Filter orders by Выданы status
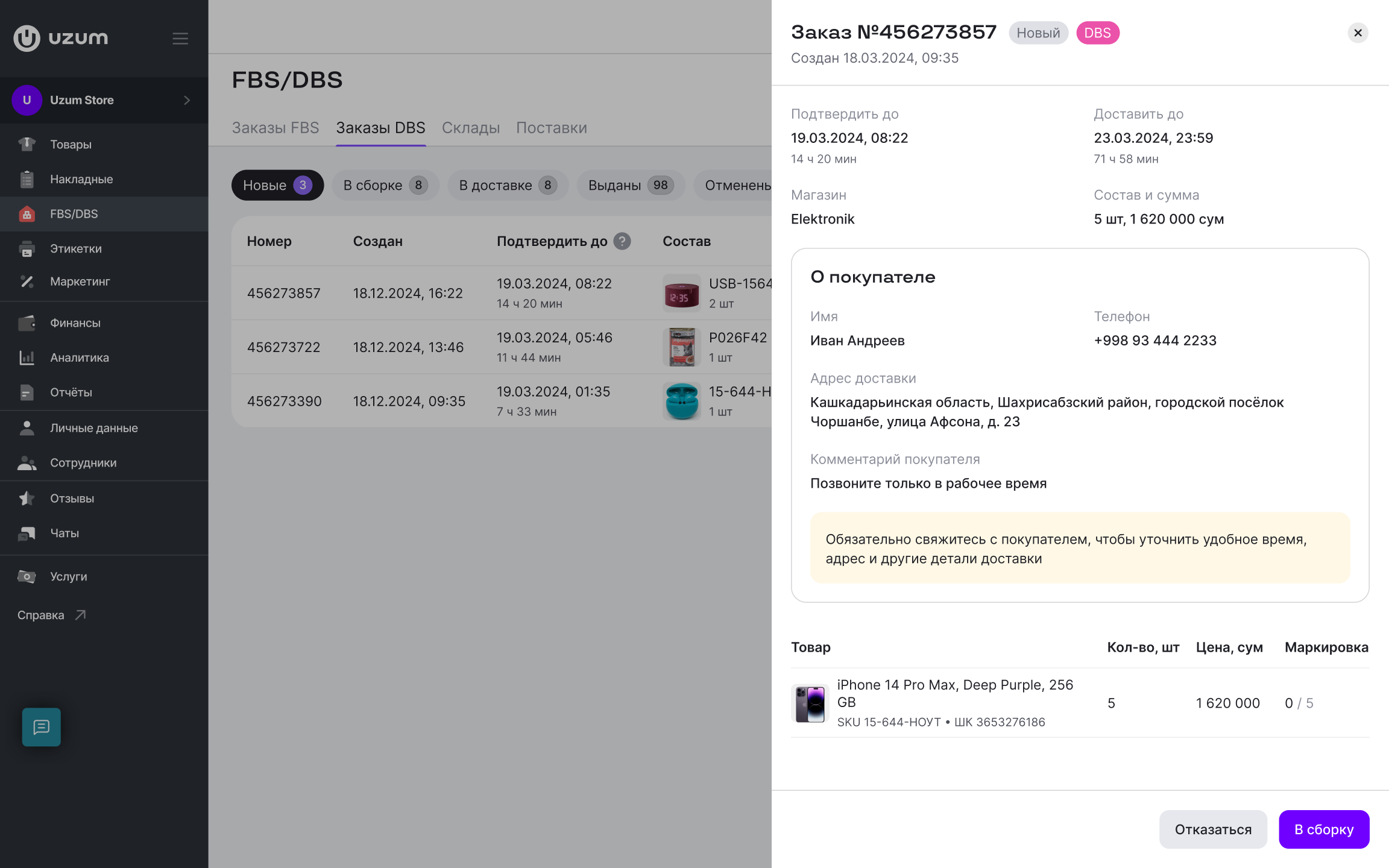1389x868 pixels. [x=631, y=185]
